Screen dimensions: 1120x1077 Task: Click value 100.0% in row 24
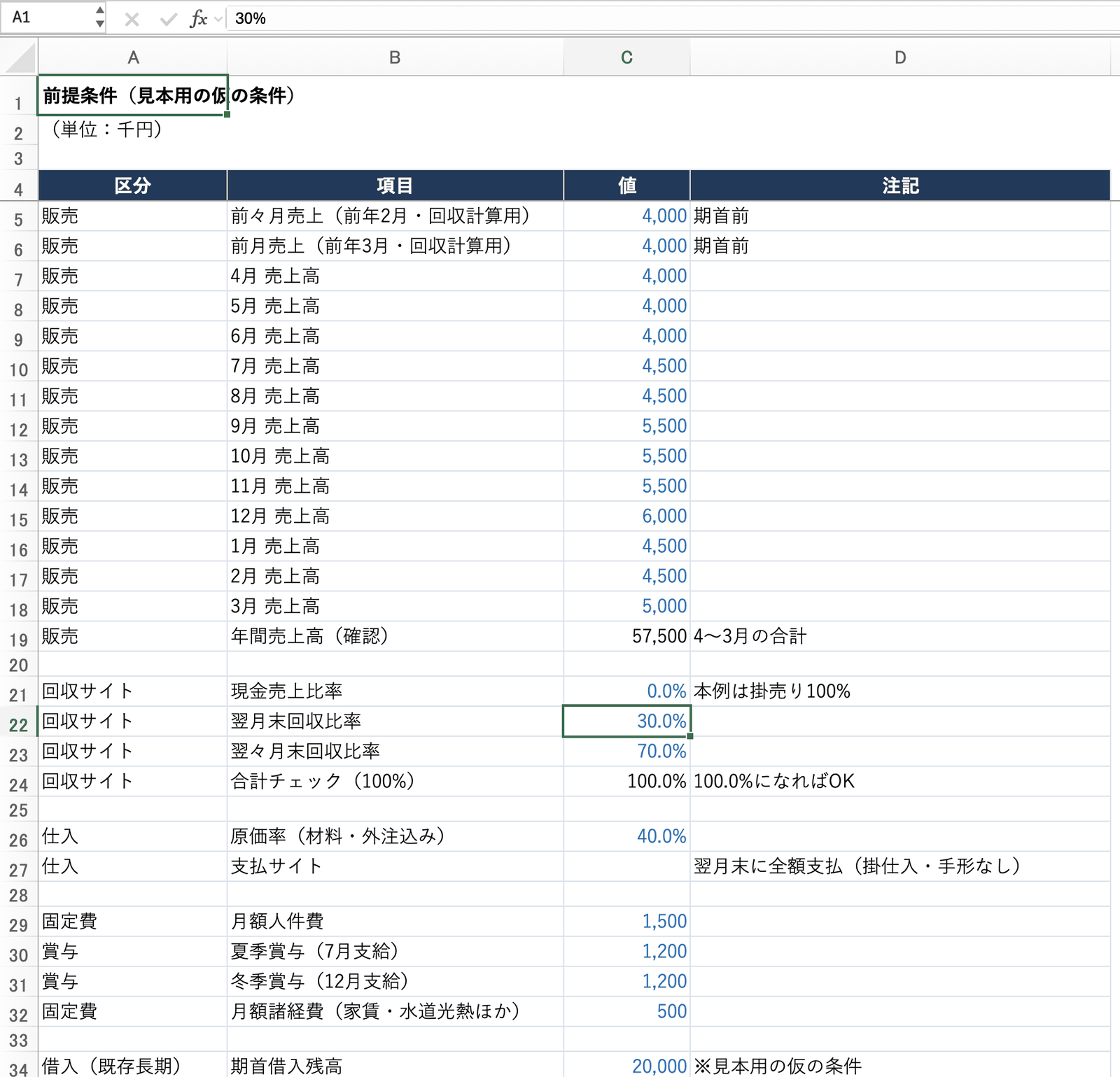tap(626, 781)
